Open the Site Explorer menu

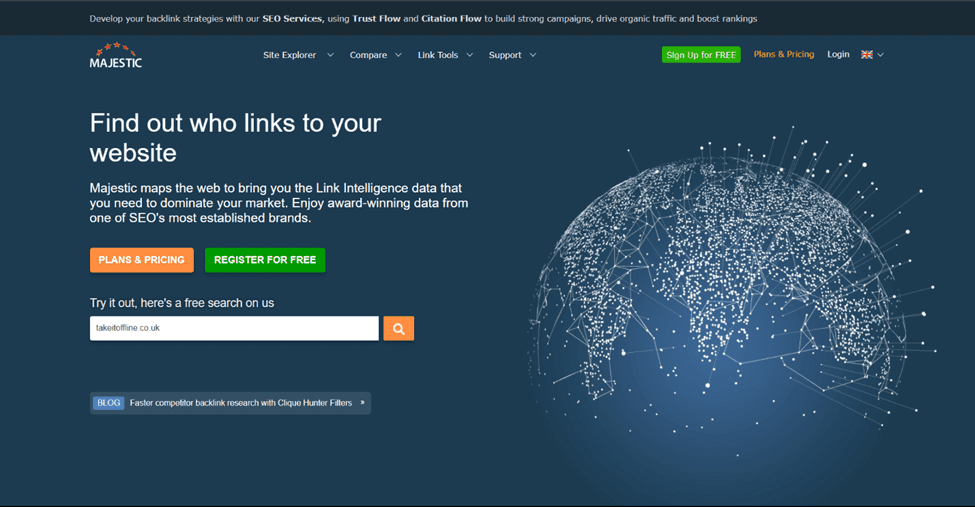pos(289,55)
